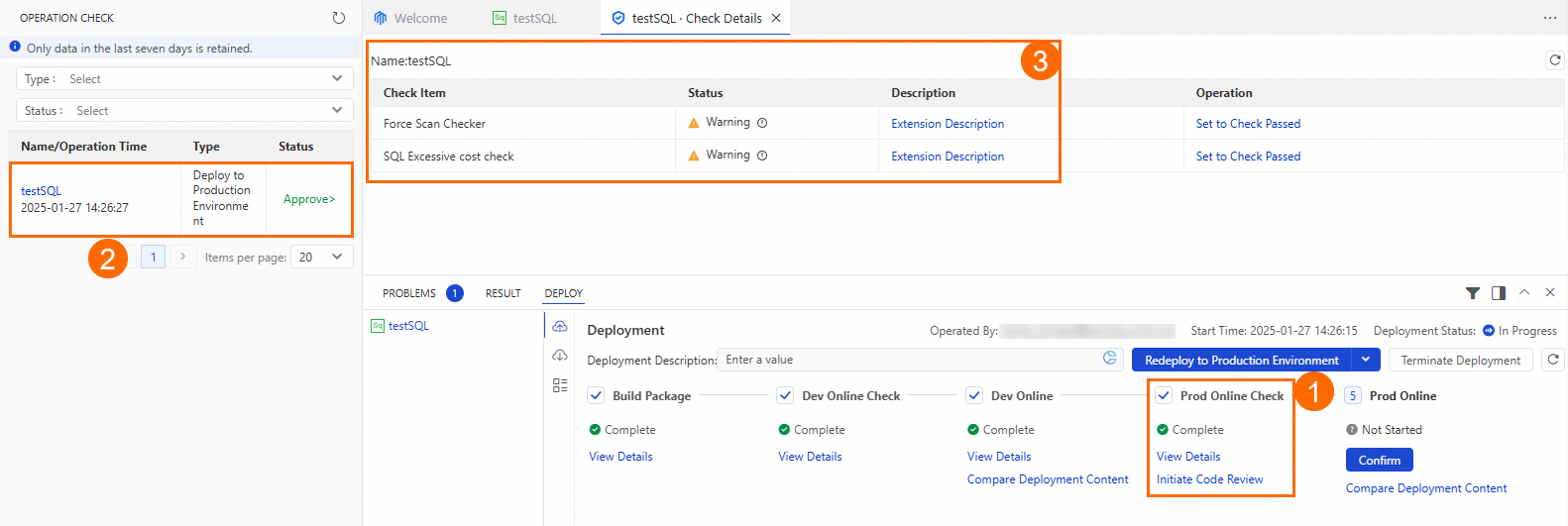This screenshot has width=1568, height=526.
Task: Toggle the Dev Online Check checkbox
Action: (x=785, y=395)
